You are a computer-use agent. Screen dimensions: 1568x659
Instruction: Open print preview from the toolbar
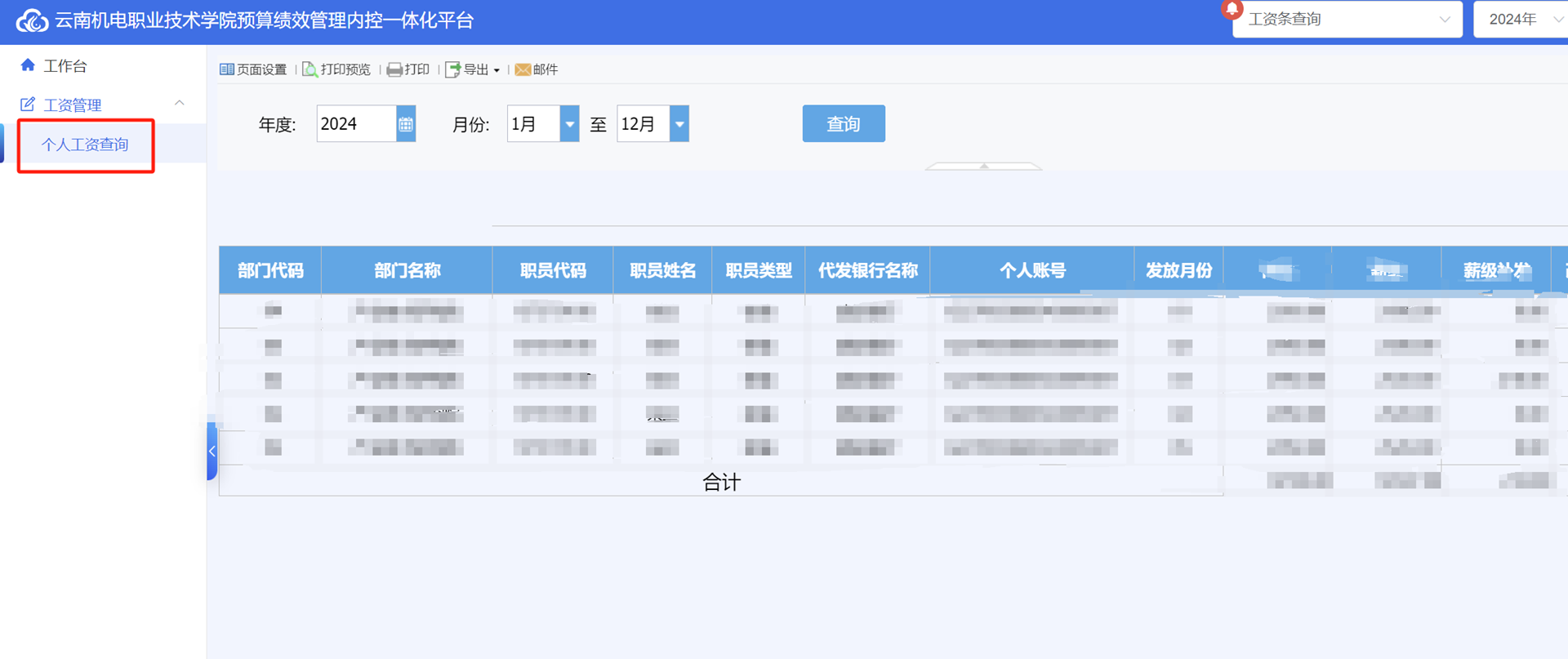coord(310,69)
